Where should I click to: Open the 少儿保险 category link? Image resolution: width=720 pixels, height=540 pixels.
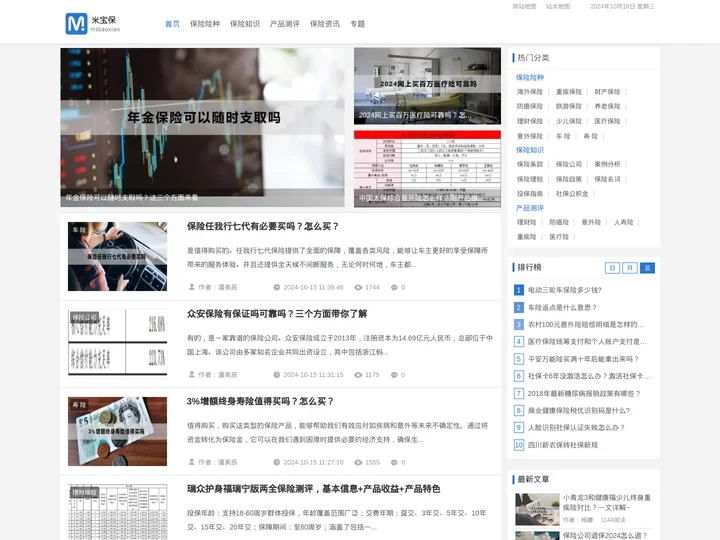click(x=568, y=121)
